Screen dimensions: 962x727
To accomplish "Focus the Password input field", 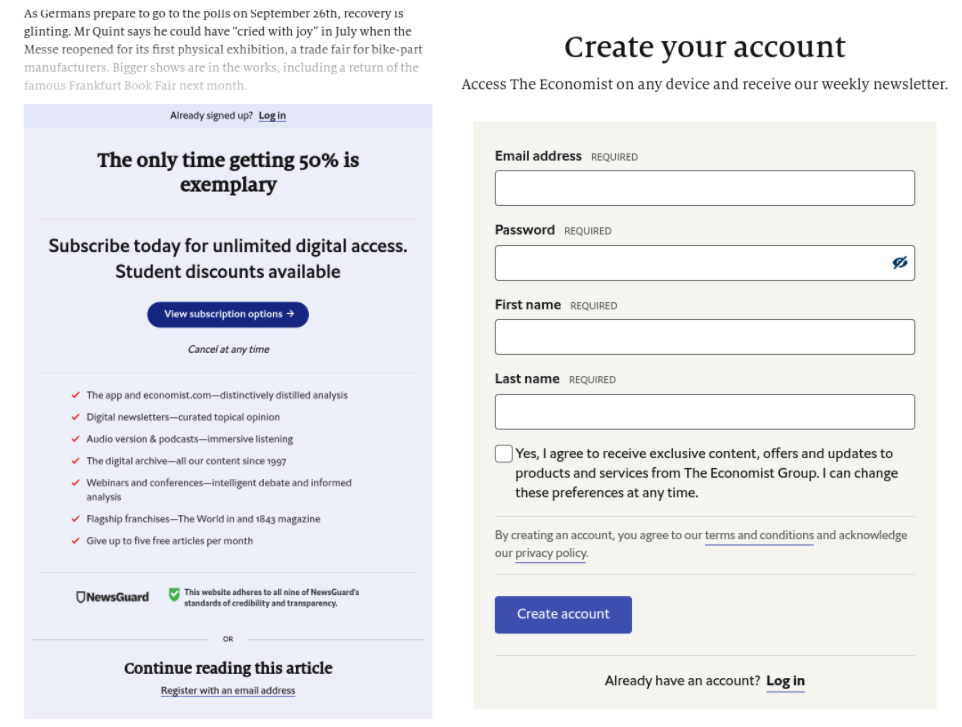I will tap(704, 263).
